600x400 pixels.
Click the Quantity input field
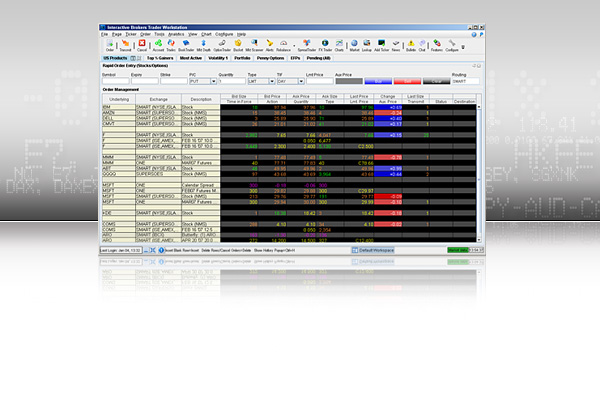point(232,81)
